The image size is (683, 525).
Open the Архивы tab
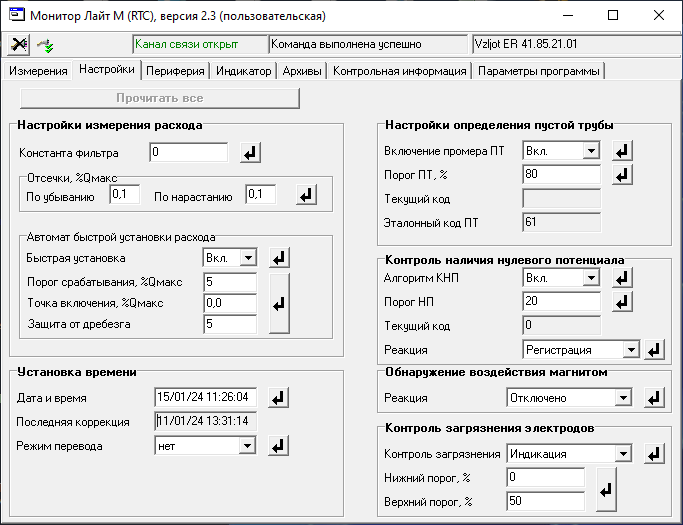302,71
